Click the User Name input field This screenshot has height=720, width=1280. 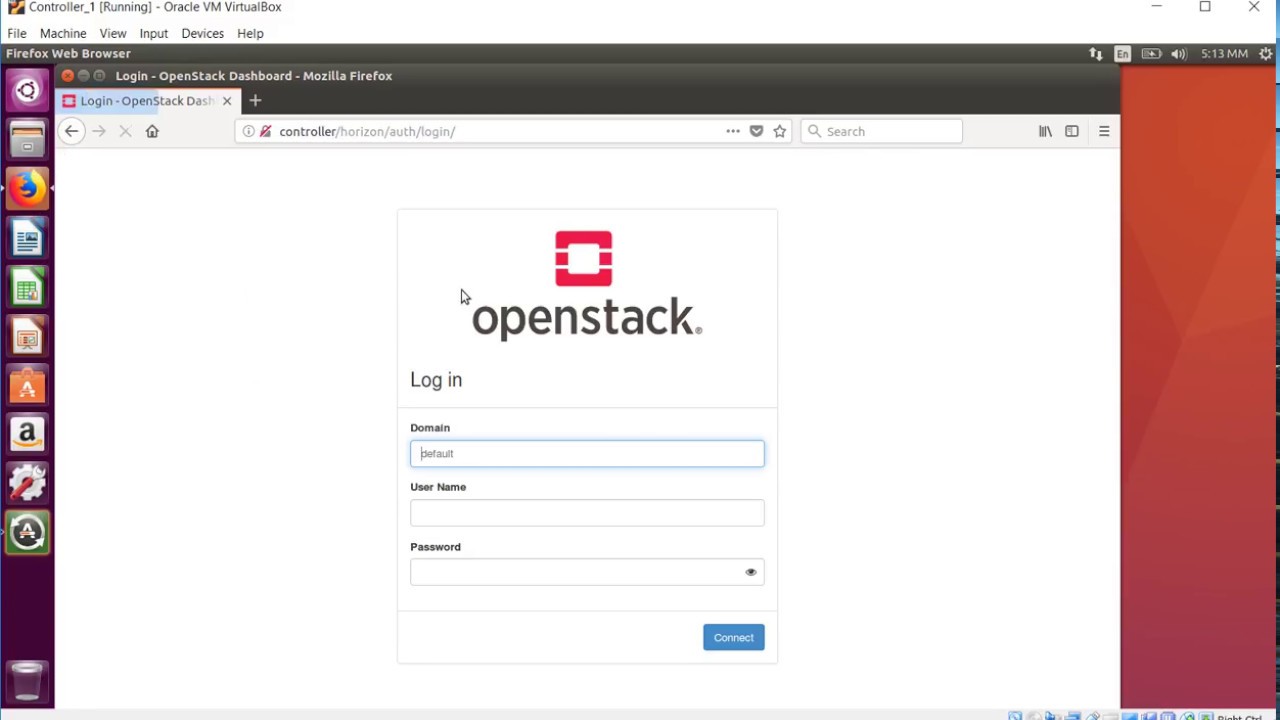[587, 513]
